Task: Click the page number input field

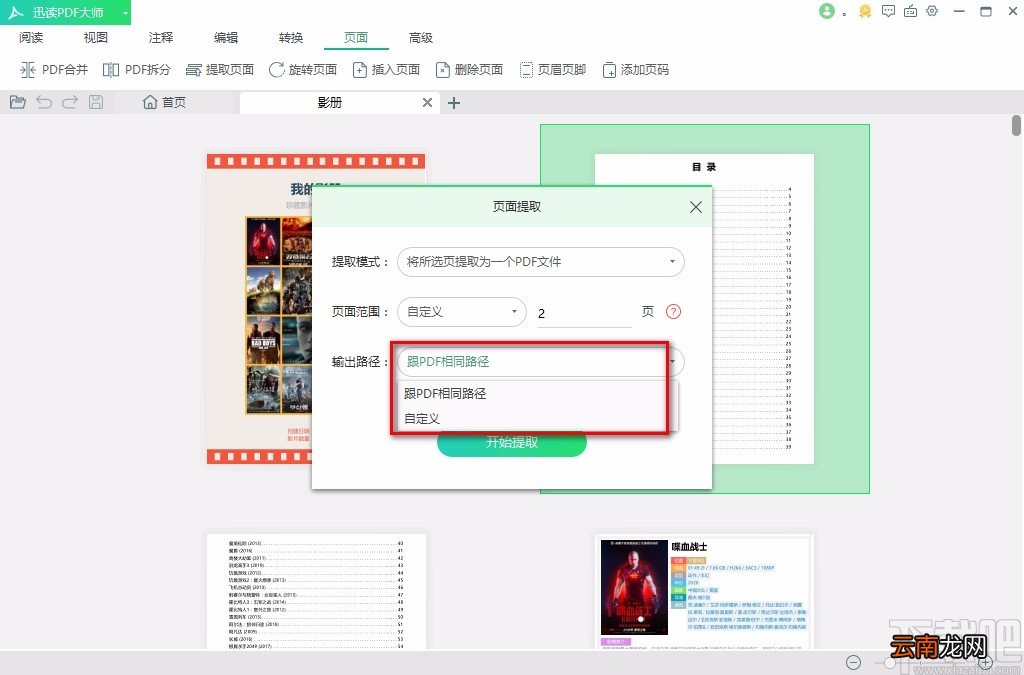Action: 584,313
